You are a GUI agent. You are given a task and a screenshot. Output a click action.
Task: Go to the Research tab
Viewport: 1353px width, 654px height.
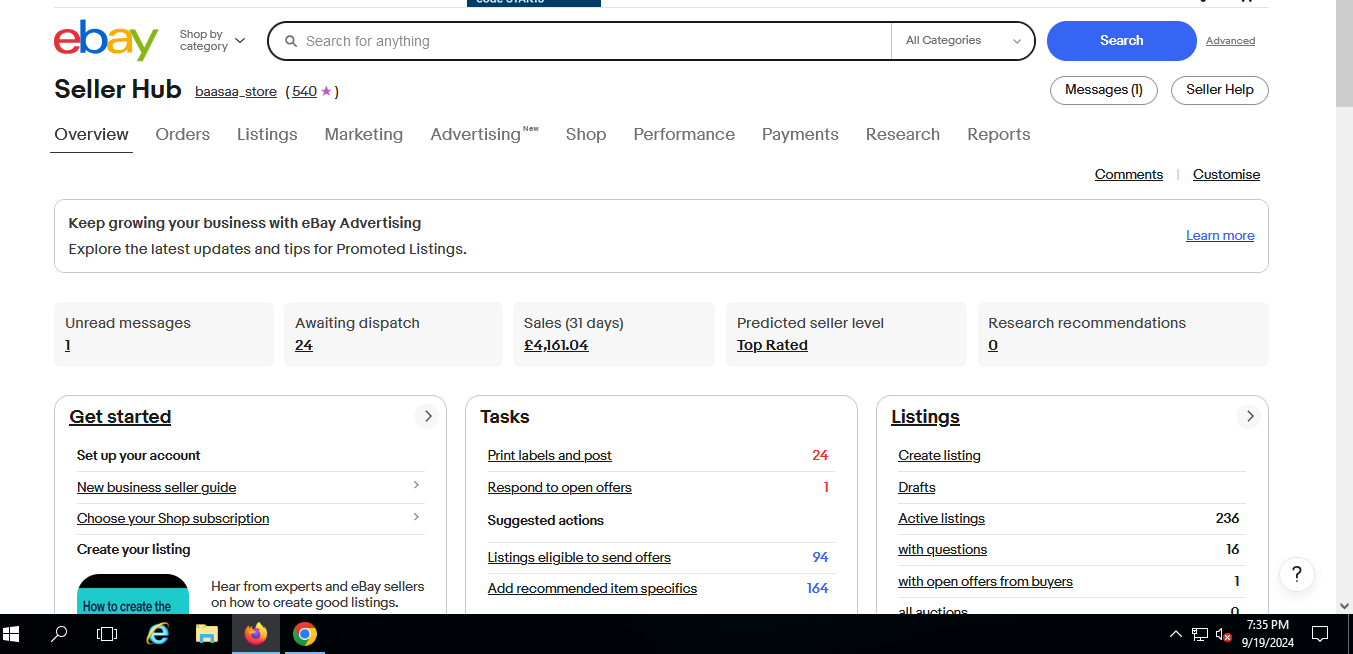(x=903, y=135)
